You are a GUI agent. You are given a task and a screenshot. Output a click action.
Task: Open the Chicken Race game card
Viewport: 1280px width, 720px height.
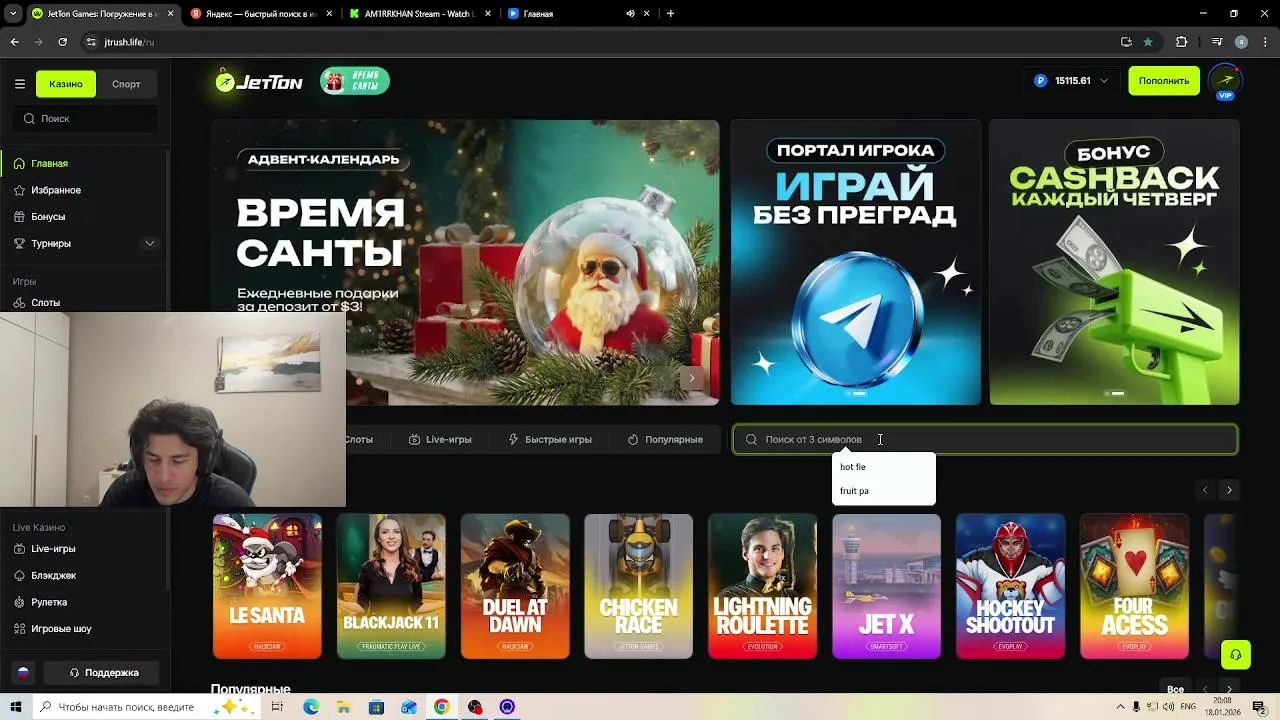coord(638,586)
